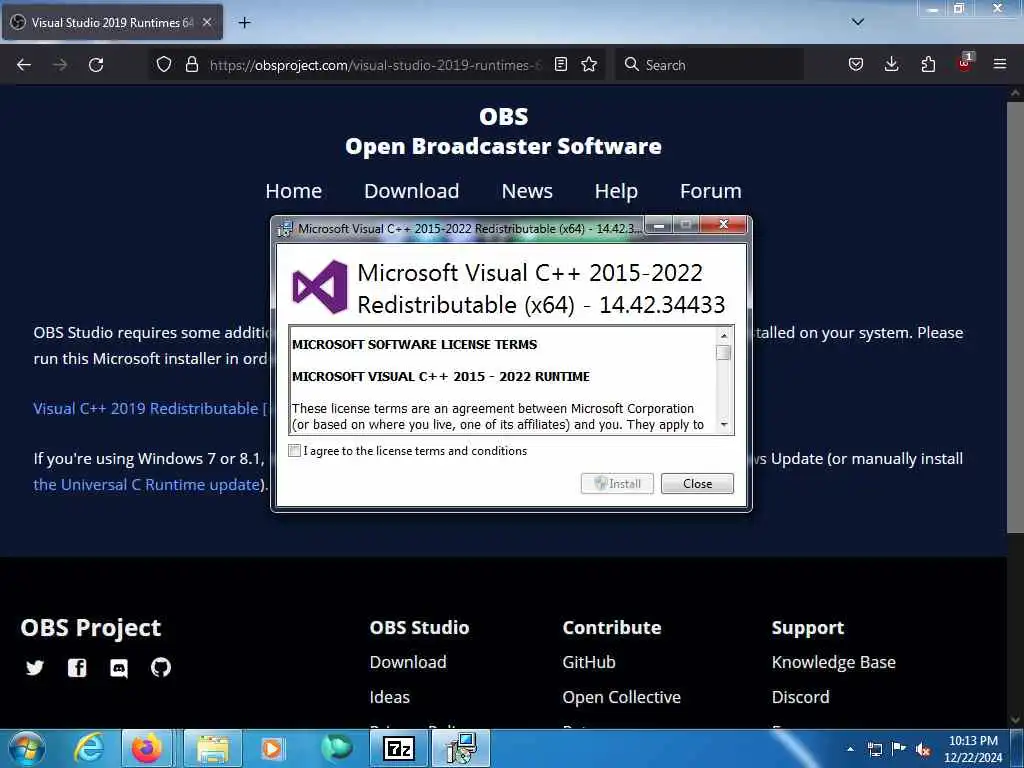Click the license scrollbar thumb
1024x768 pixels.
coord(723,353)
